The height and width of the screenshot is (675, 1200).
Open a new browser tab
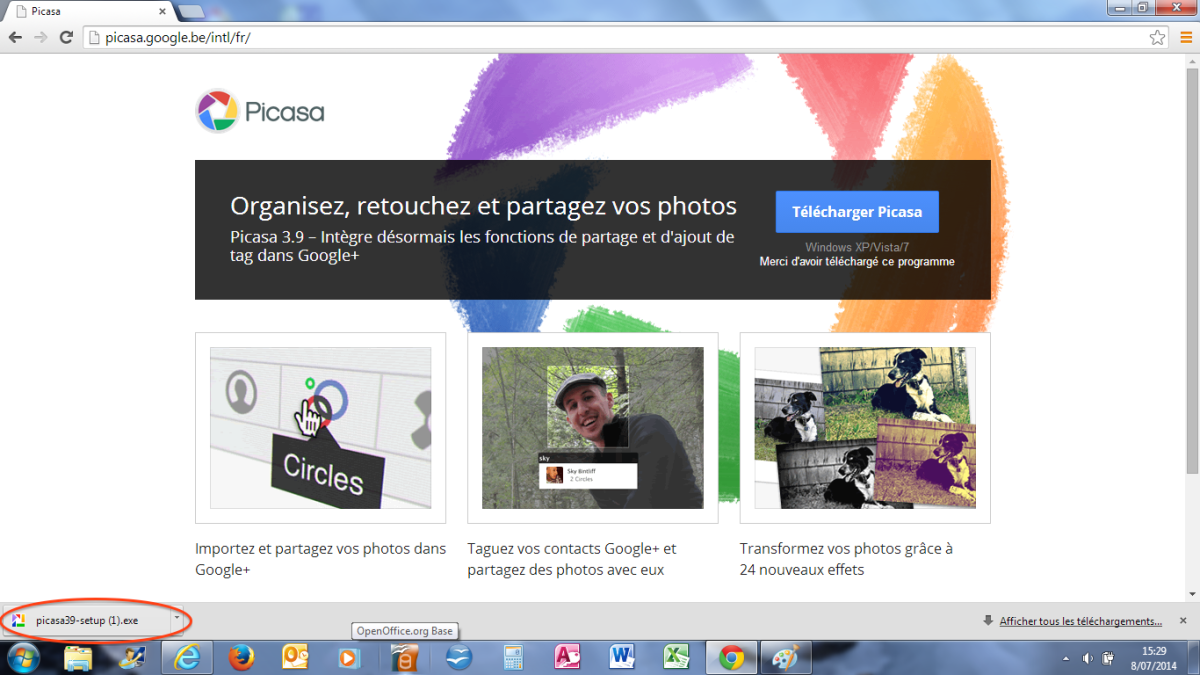(190, 11)
